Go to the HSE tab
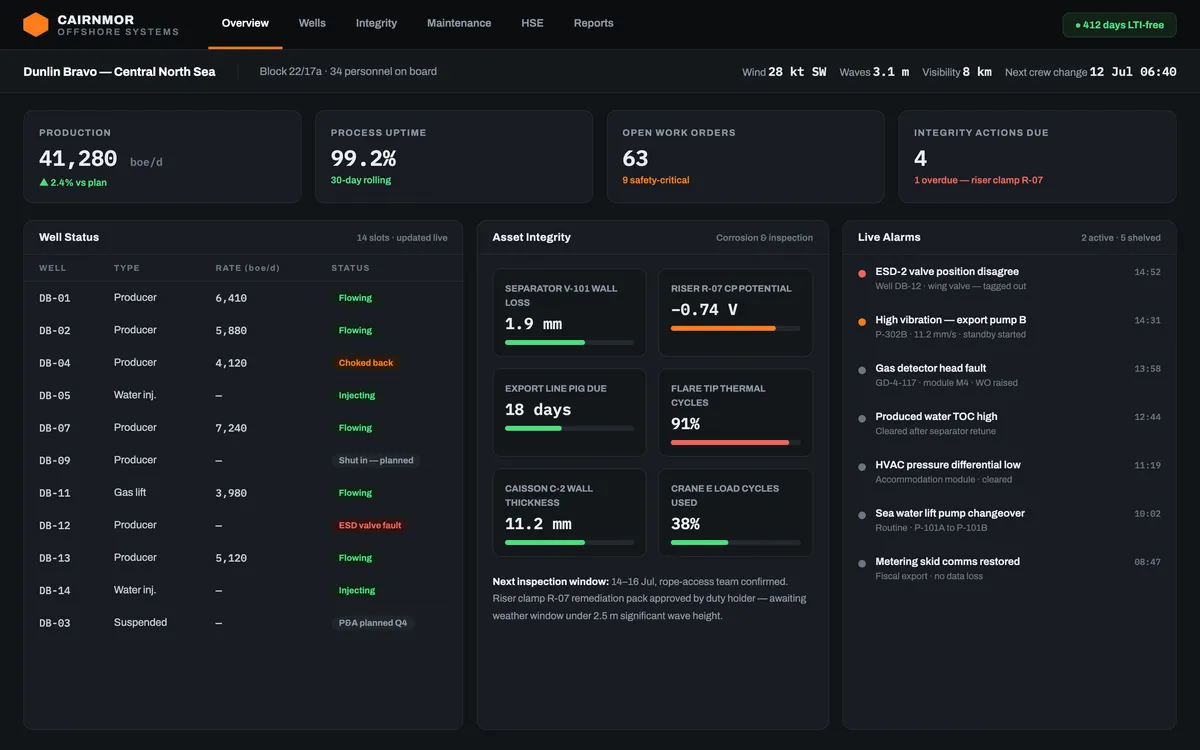 coord(532,23)
